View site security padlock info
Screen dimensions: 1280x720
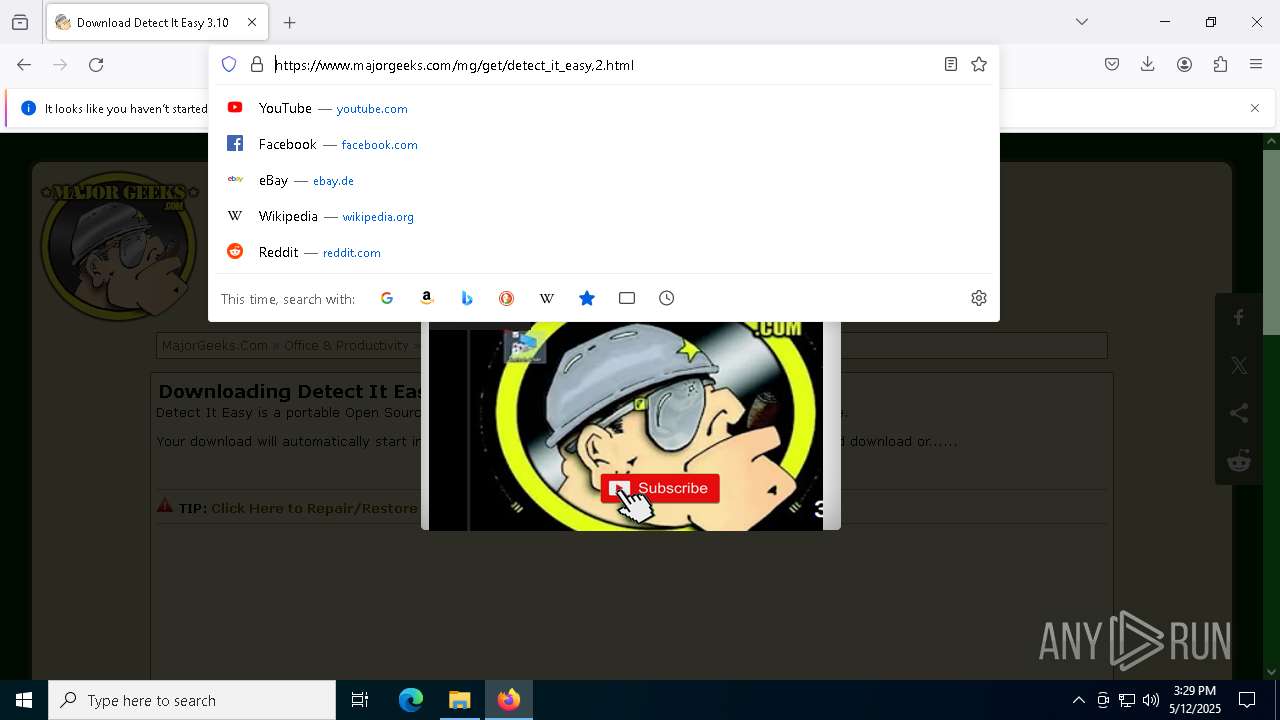click(x=257, y=65)
